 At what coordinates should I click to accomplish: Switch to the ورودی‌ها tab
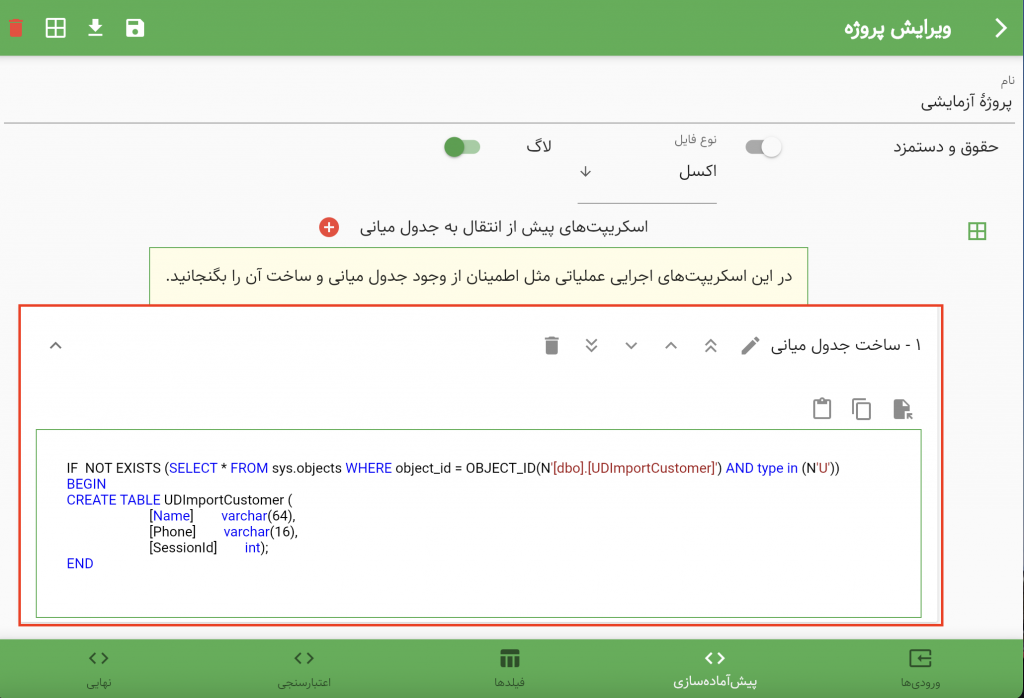pyautogui.click(x=920, y=668)
